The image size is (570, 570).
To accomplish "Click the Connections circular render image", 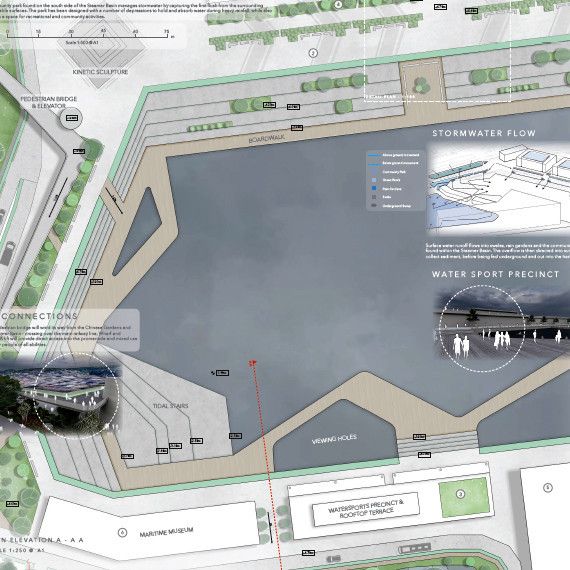I will click(x=77, y=396).
